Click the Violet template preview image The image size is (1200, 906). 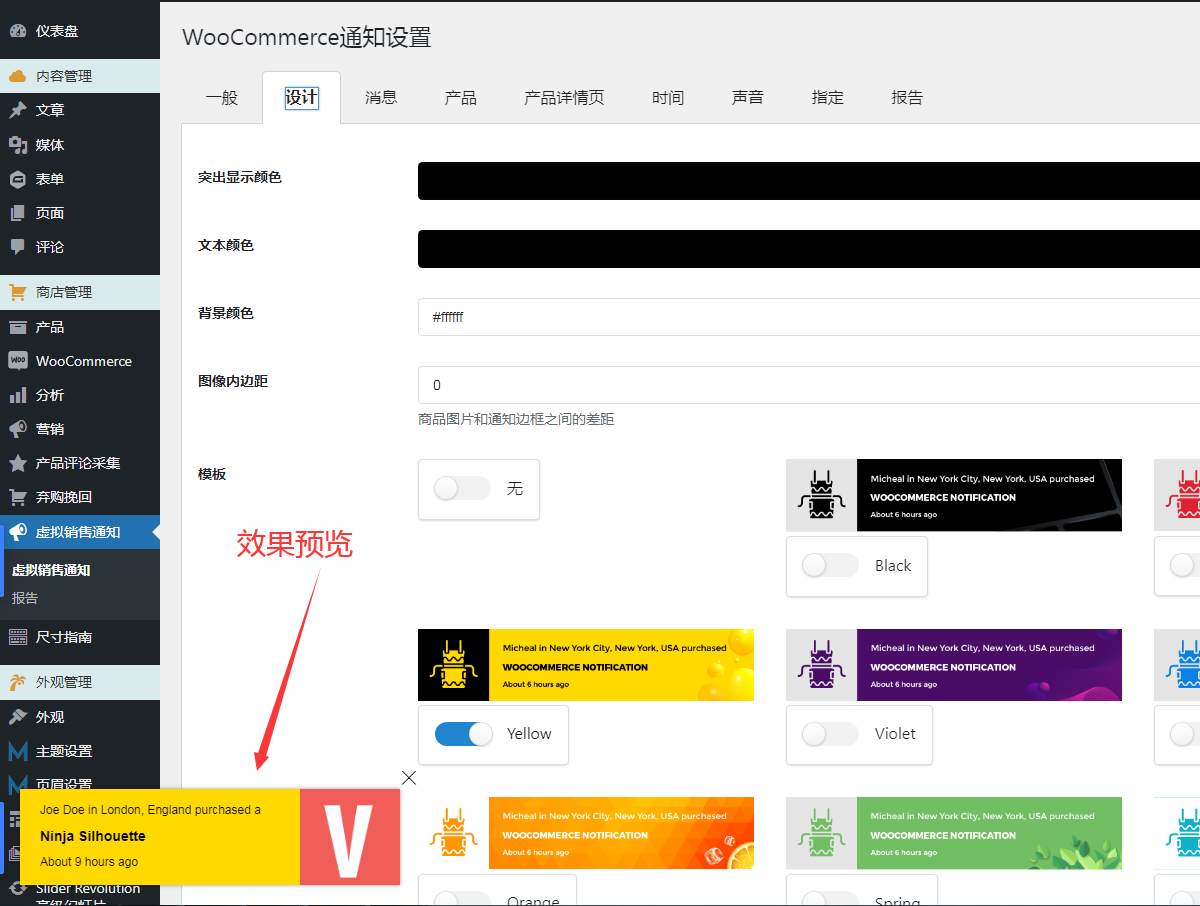coord(954,665)
